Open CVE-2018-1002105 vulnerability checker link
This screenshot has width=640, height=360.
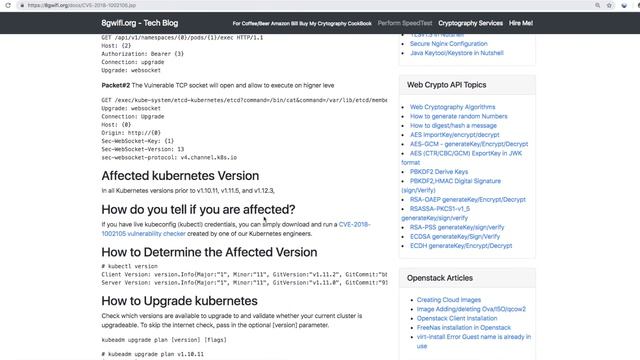tap(144, 234)
